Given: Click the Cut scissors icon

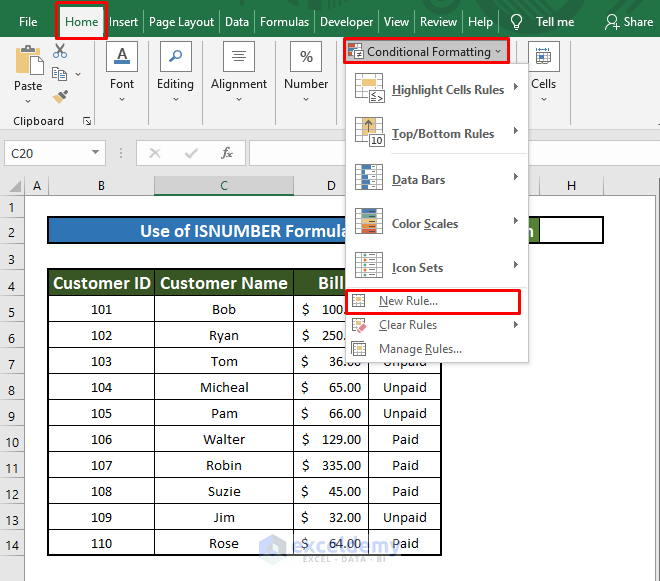Looking at the screenshot, I should (x=60, y=51).
